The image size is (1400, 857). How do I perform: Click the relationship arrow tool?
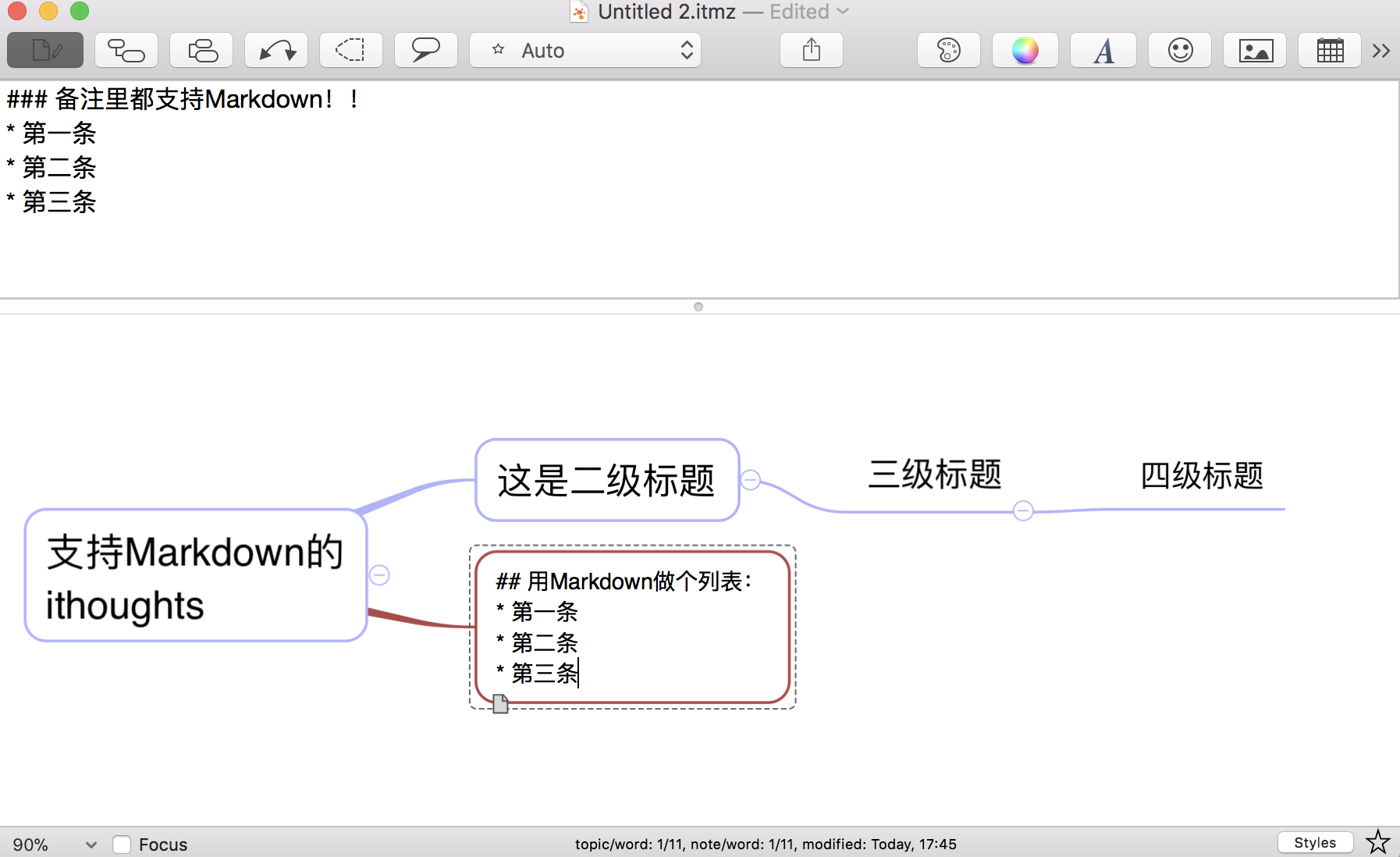pyautogui.click(x=276, y=51)
